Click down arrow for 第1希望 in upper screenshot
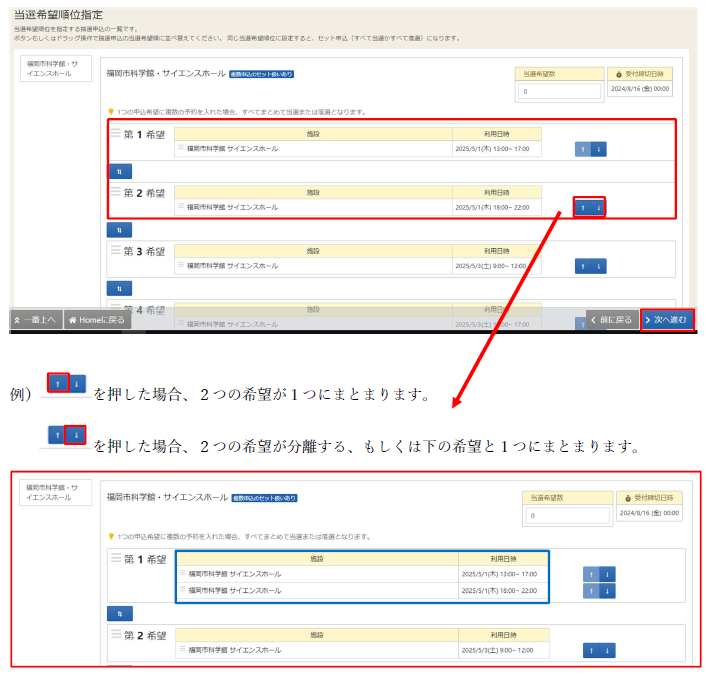Viewport: 707px width, 675px height. point(599,149)
